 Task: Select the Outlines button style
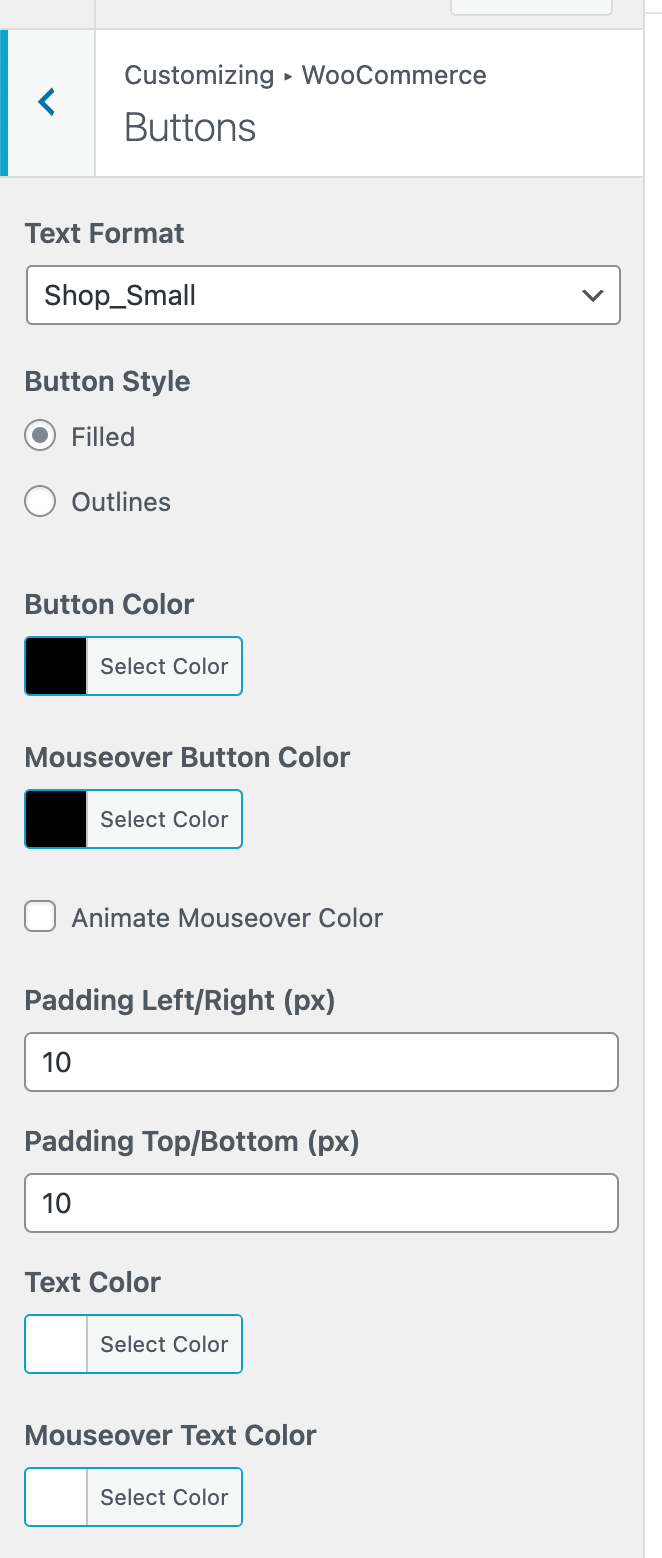coord(40,501)
